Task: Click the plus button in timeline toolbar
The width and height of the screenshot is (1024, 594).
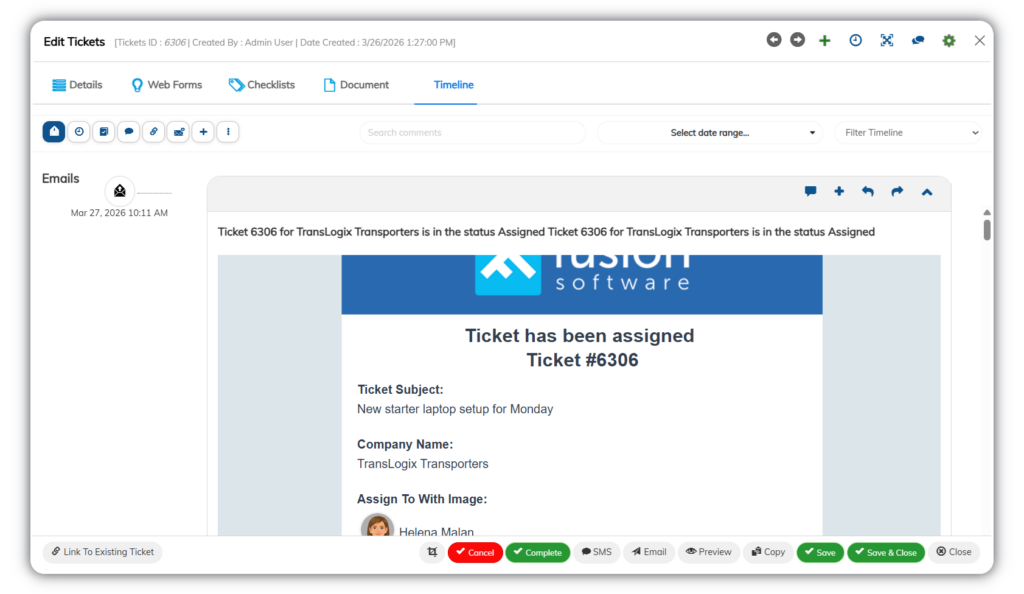Action: (203, 132)
